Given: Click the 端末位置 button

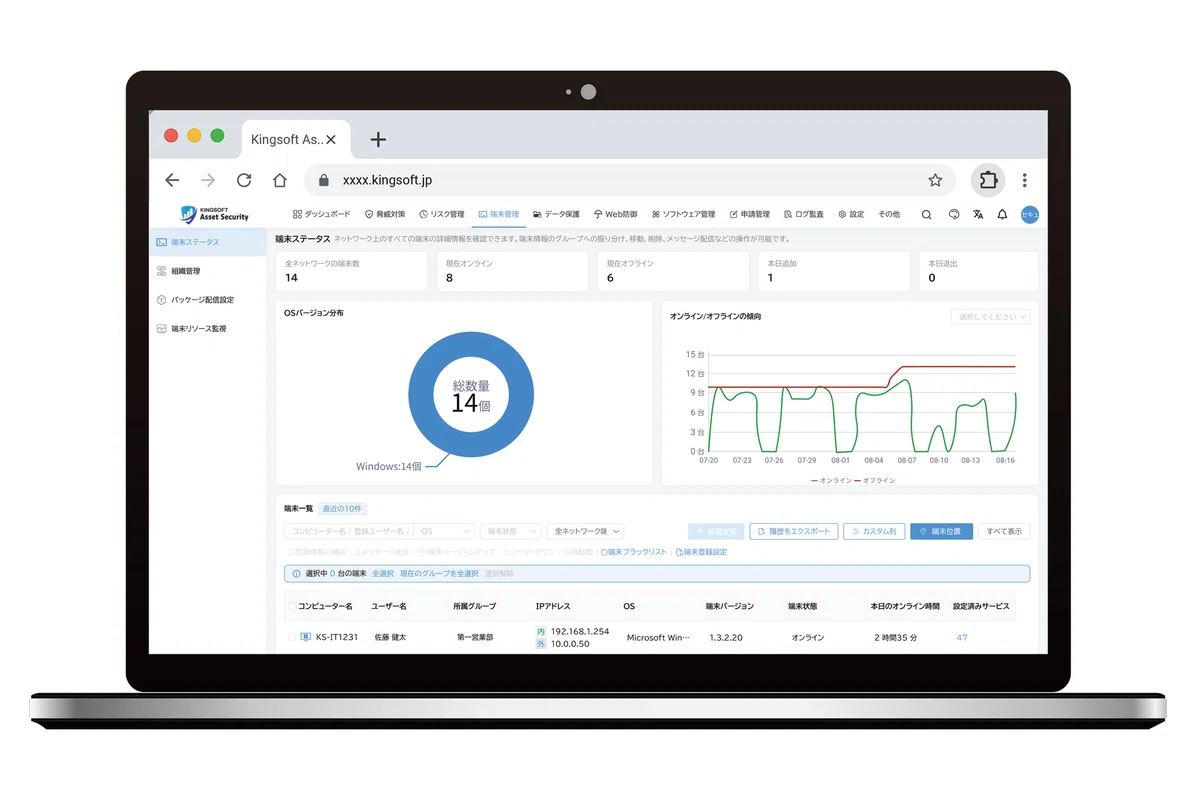Looking at the screenshot, I should [941, 532].
